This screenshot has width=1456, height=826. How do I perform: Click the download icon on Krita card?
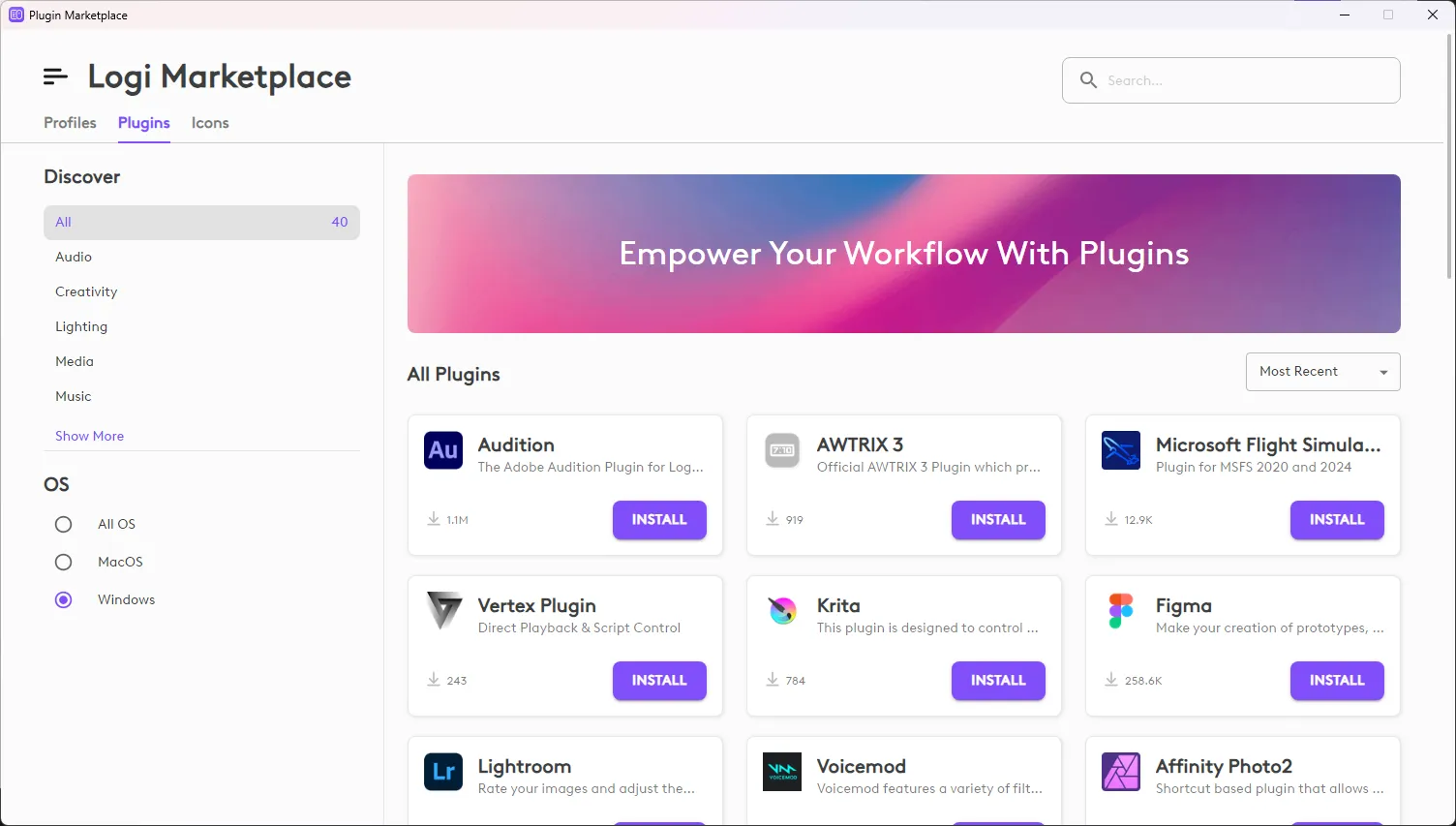click(773, 680)
